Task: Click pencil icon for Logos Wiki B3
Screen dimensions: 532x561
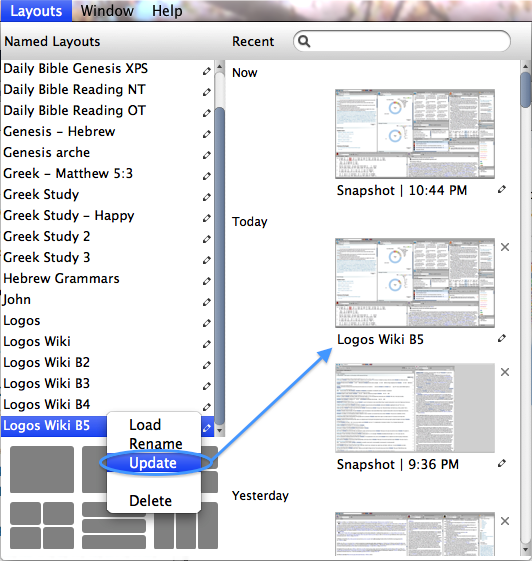Action: (206, 386)
